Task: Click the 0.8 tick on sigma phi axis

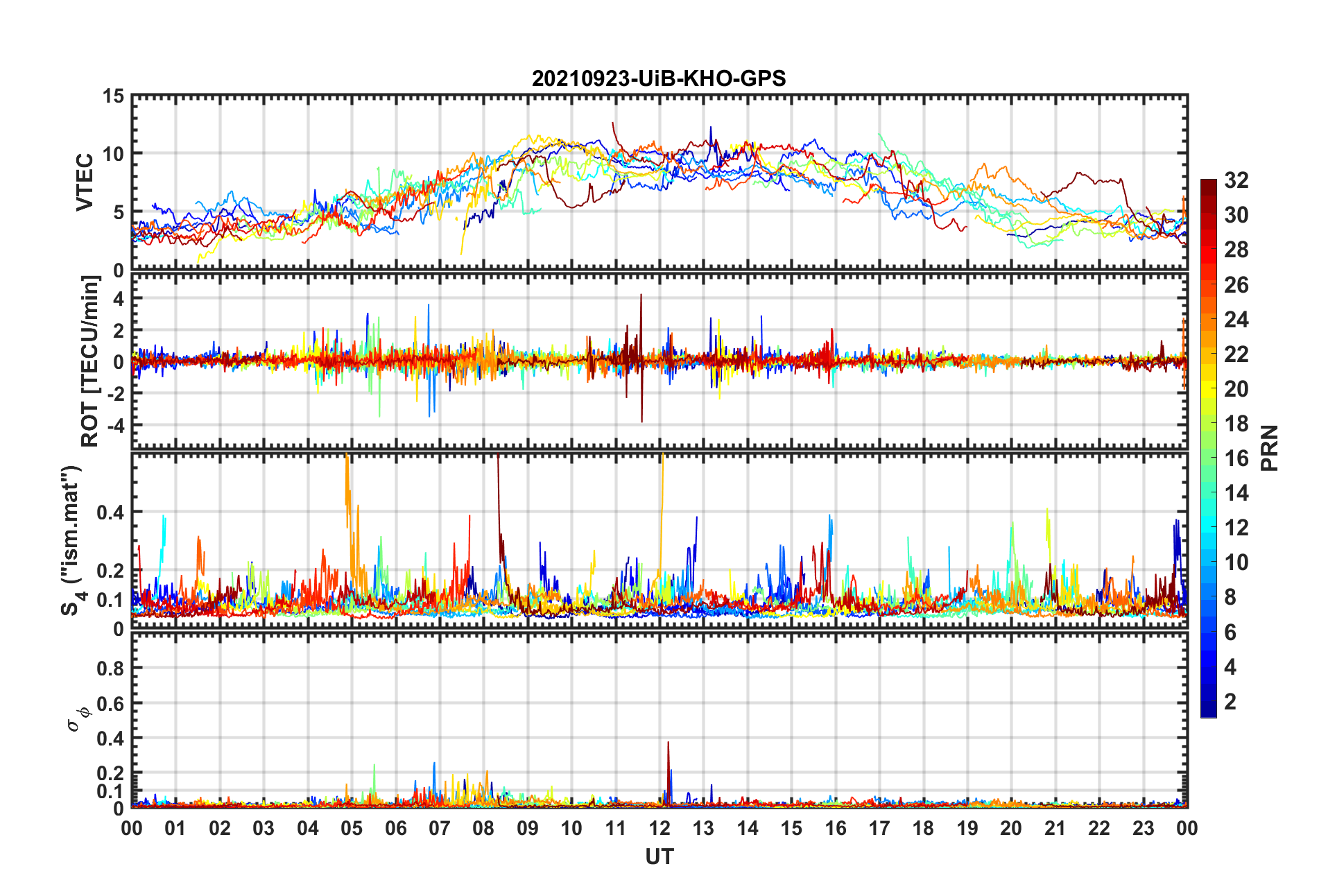Action: [x=110, y=669]
